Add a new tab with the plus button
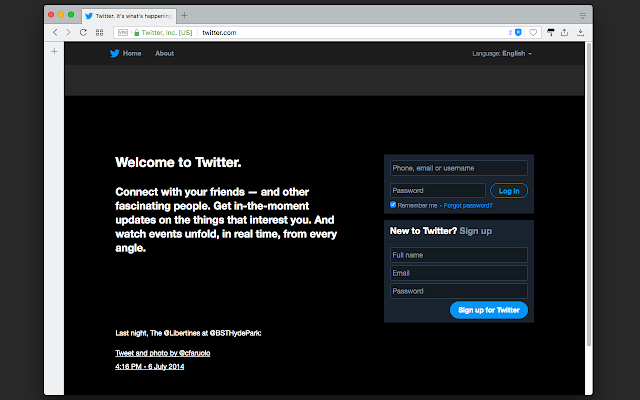Viewport: 640px width, 400px height. click(x=184, y=15)
